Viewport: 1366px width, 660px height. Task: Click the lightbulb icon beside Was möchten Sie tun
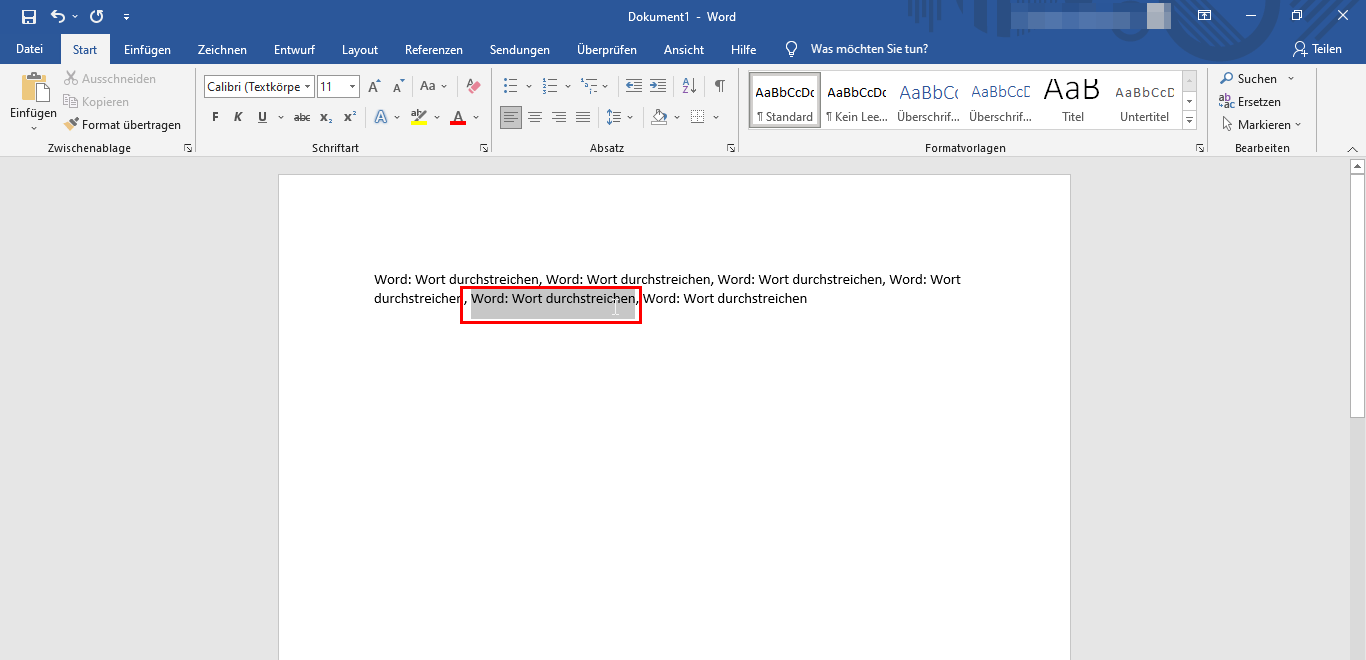point(792,49)
